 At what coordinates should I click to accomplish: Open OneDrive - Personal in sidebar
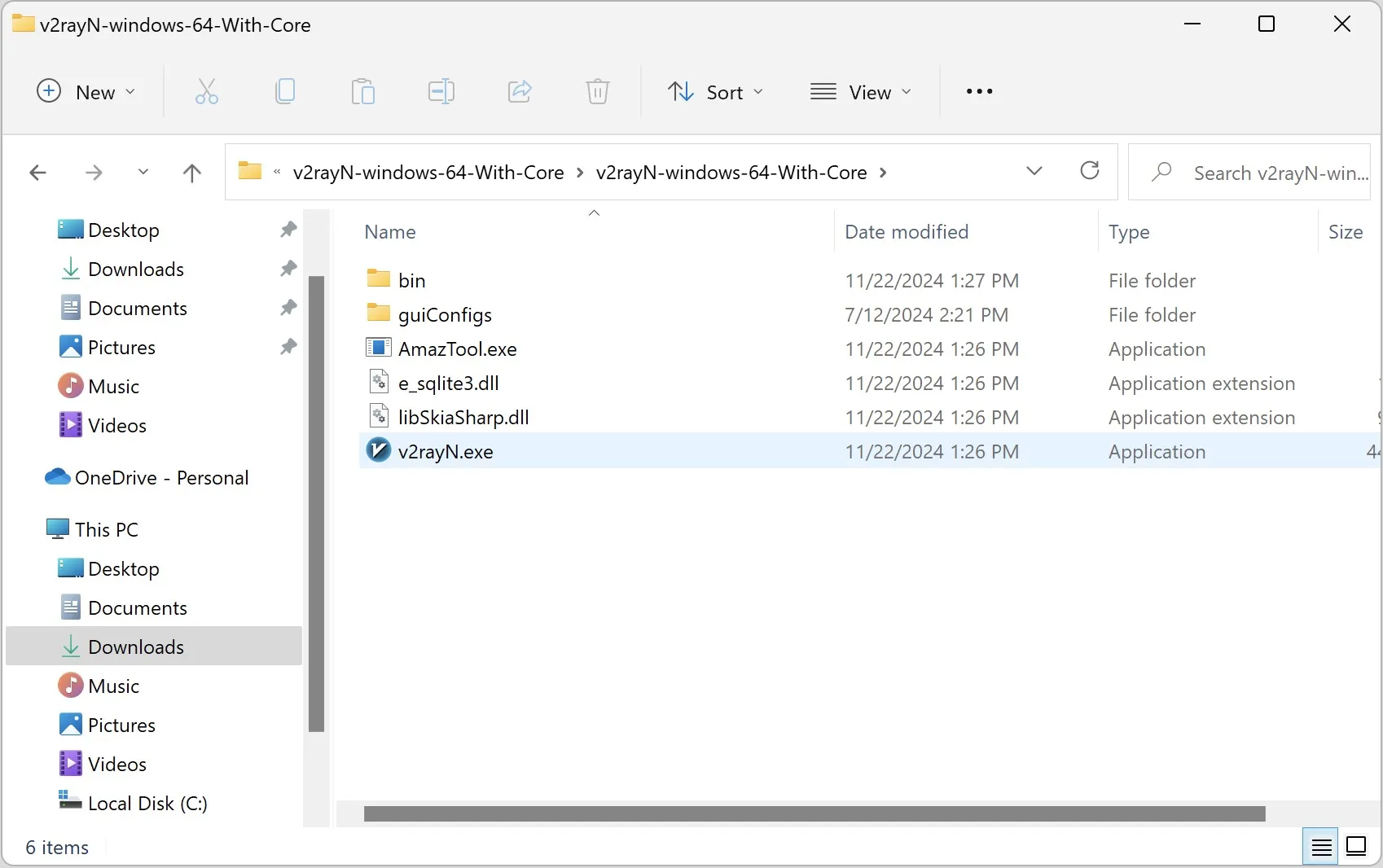[x=147, y=477]
